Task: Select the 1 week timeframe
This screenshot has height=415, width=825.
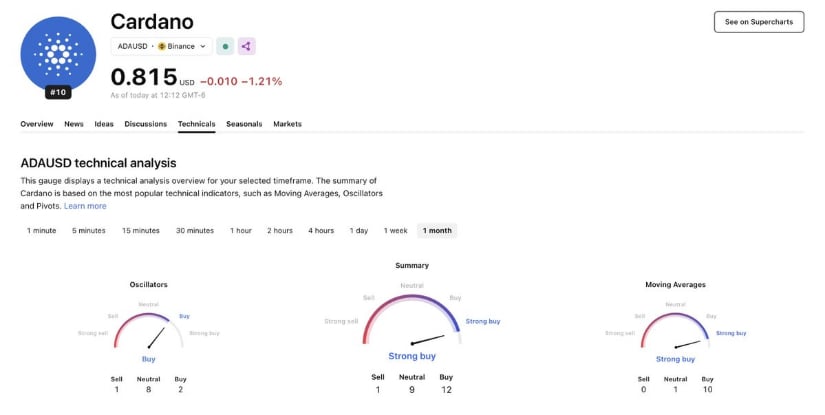Action: [396, 230]
